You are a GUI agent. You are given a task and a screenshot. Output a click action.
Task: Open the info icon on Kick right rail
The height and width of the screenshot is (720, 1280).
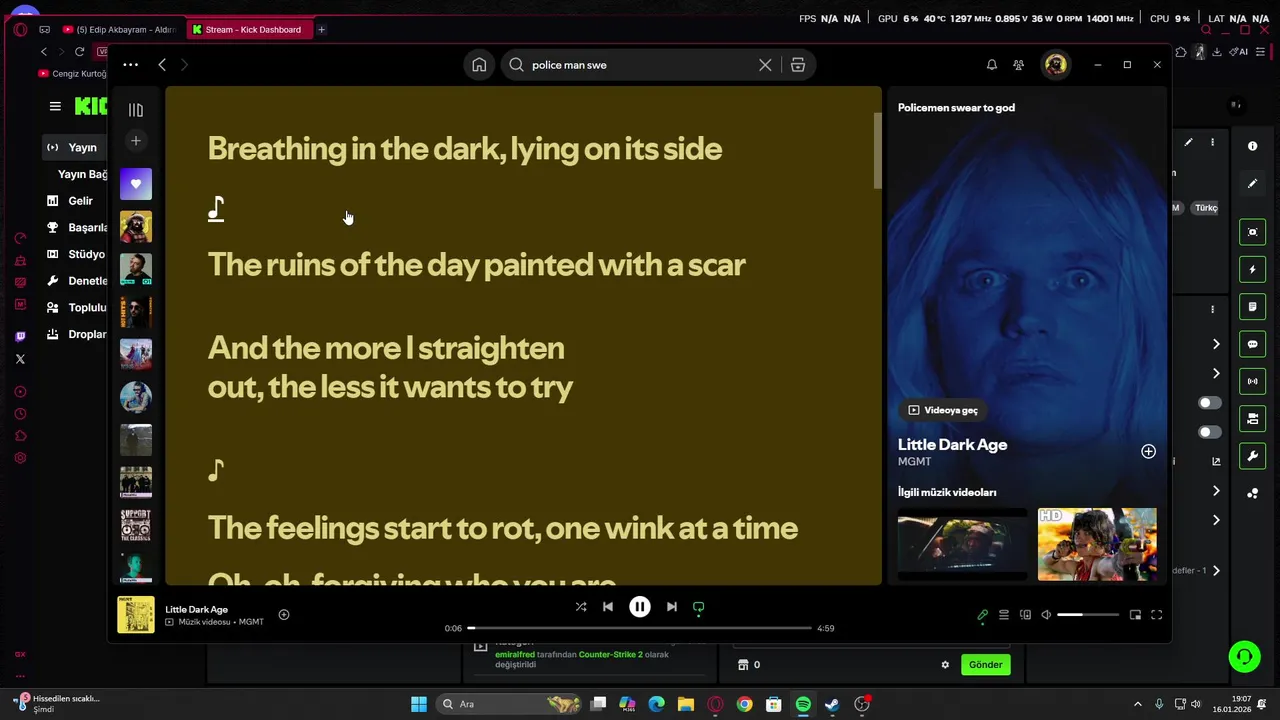coord(1252,146)
